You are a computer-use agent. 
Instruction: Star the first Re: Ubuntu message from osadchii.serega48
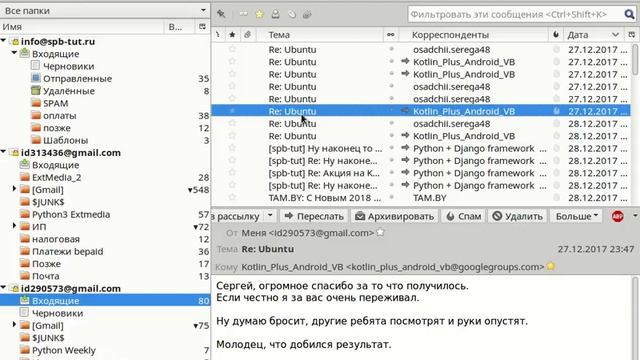coord(232,49)
